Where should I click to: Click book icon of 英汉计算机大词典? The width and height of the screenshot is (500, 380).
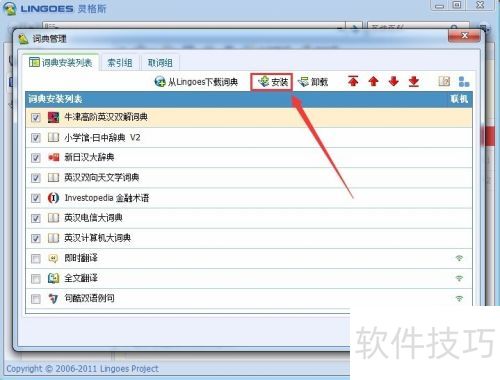coord(53,238)
